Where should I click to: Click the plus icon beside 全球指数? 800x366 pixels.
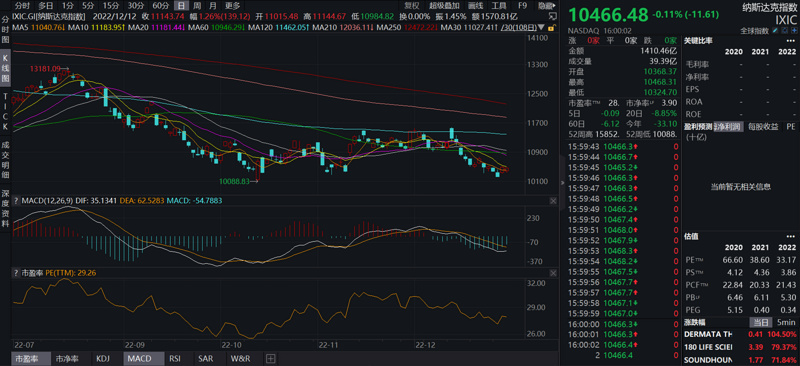(x=794, y=30)
